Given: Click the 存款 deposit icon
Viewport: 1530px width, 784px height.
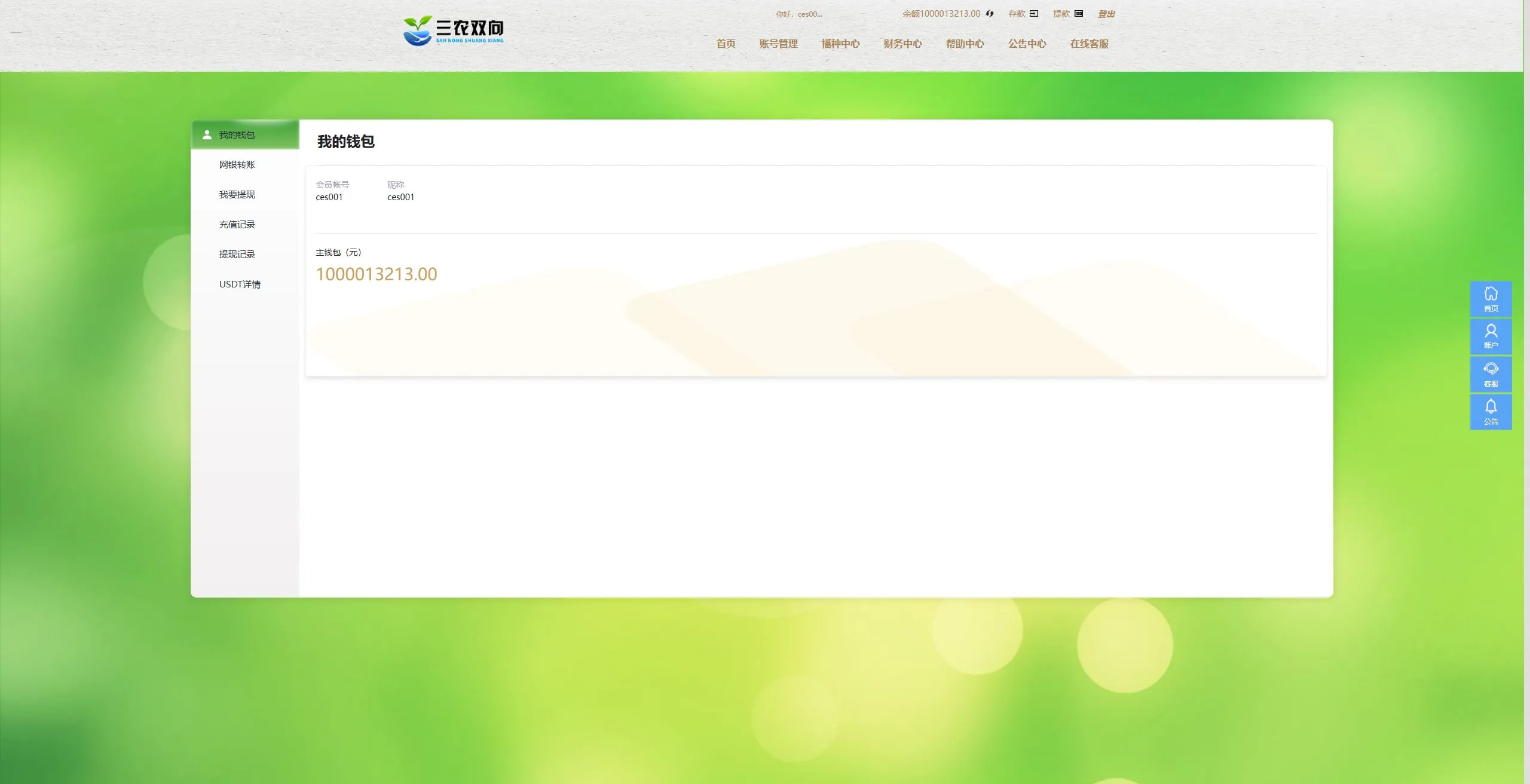Looking at the screenshot, I should 1034,14.
